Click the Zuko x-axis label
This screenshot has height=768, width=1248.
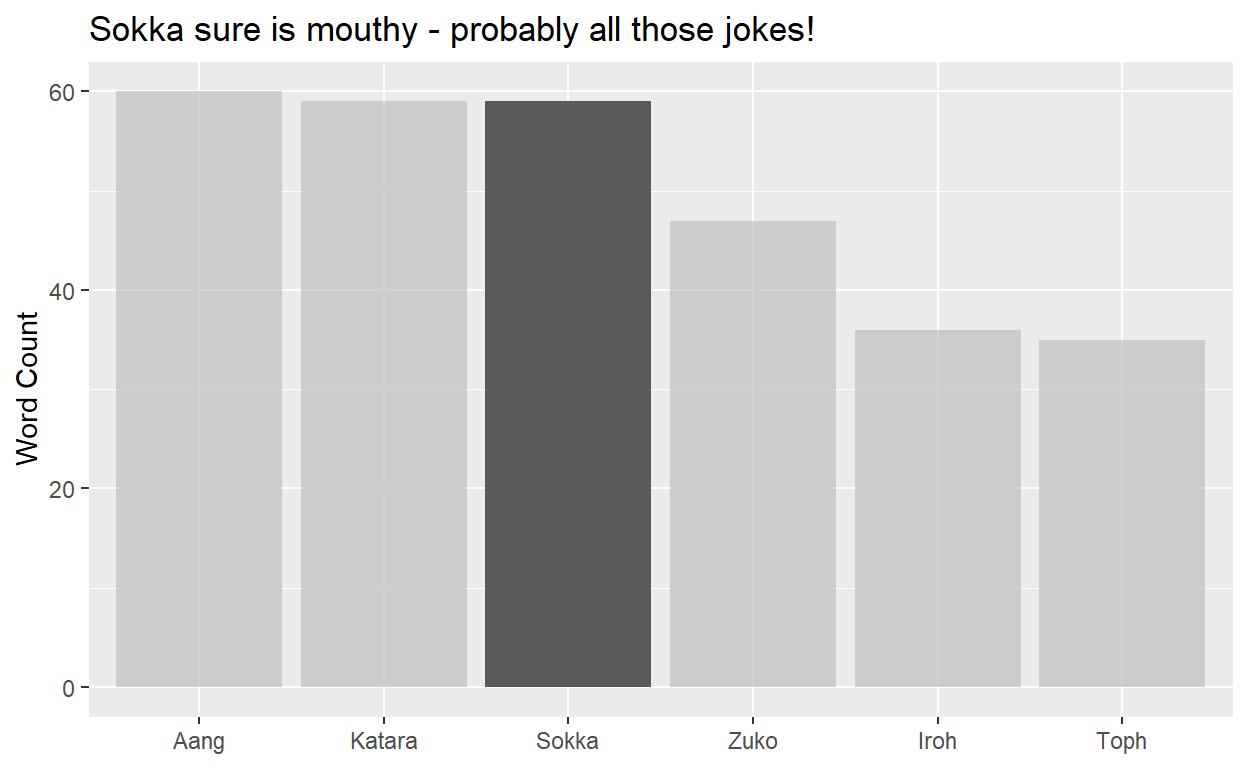pos(753,742)
